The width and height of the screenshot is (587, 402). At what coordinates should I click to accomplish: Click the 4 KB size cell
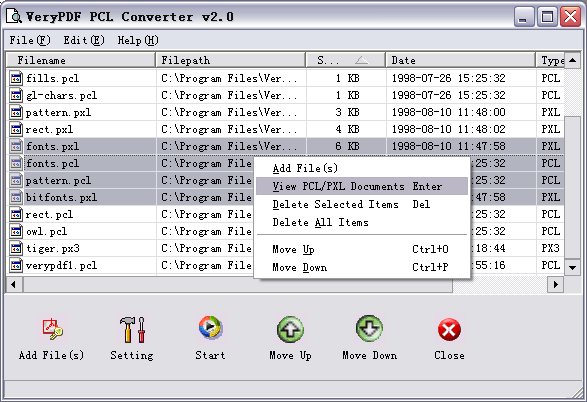pyautogui.click(x=347, y=129)
